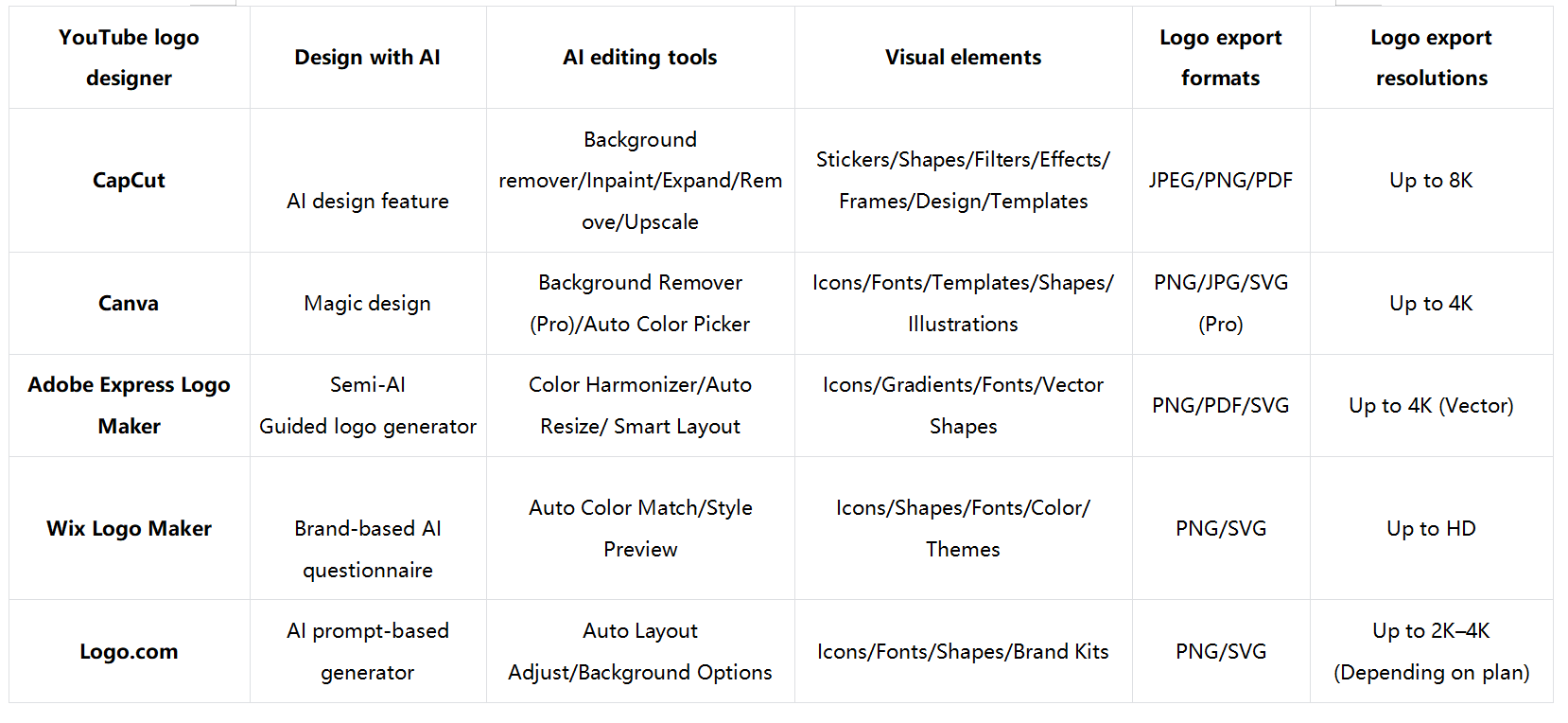Click the CapCut row label
This screenshot has height=723, width=1568.
tap(129, 181)
